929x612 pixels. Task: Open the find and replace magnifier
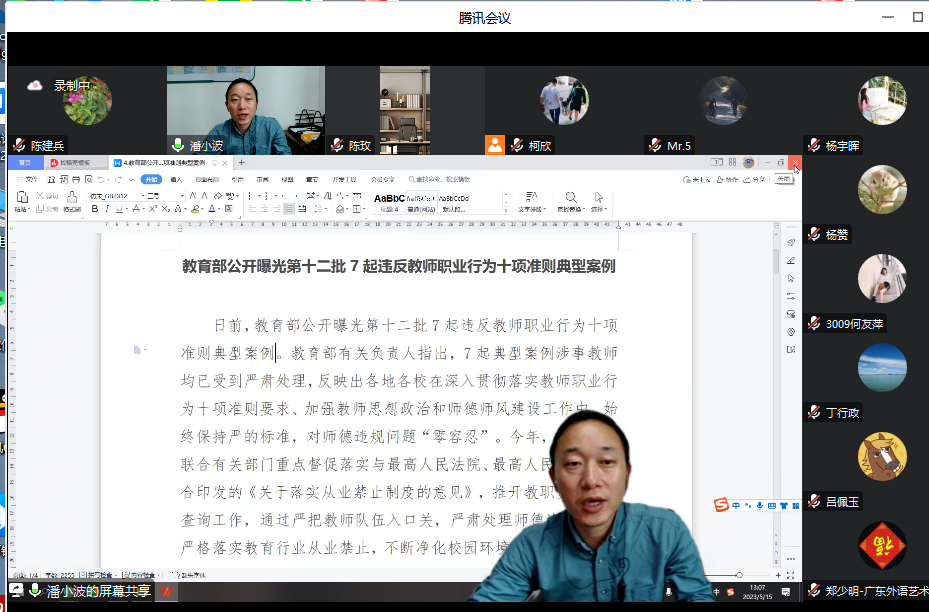[x=571, y=197]
